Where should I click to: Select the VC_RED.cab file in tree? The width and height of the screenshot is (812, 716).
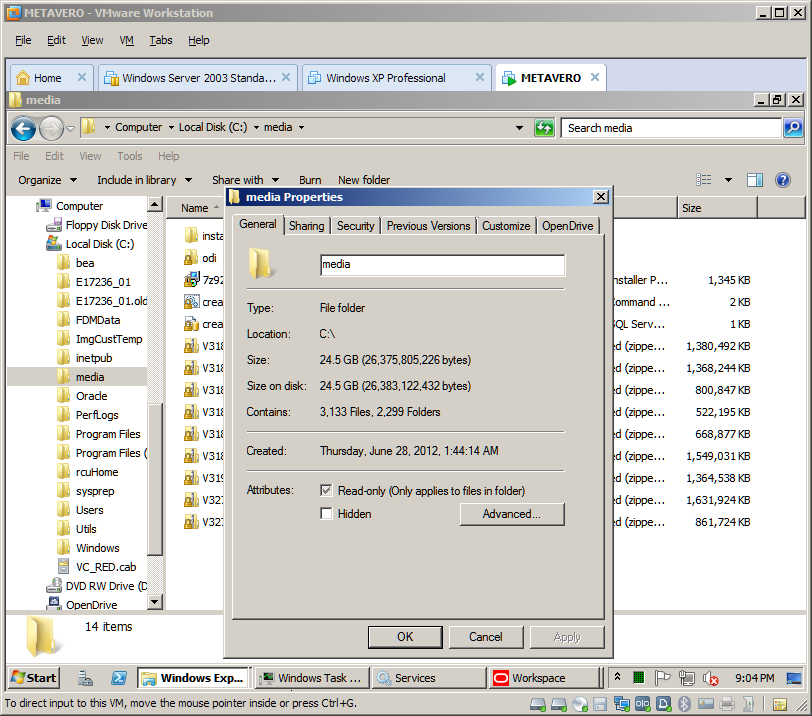97,567
